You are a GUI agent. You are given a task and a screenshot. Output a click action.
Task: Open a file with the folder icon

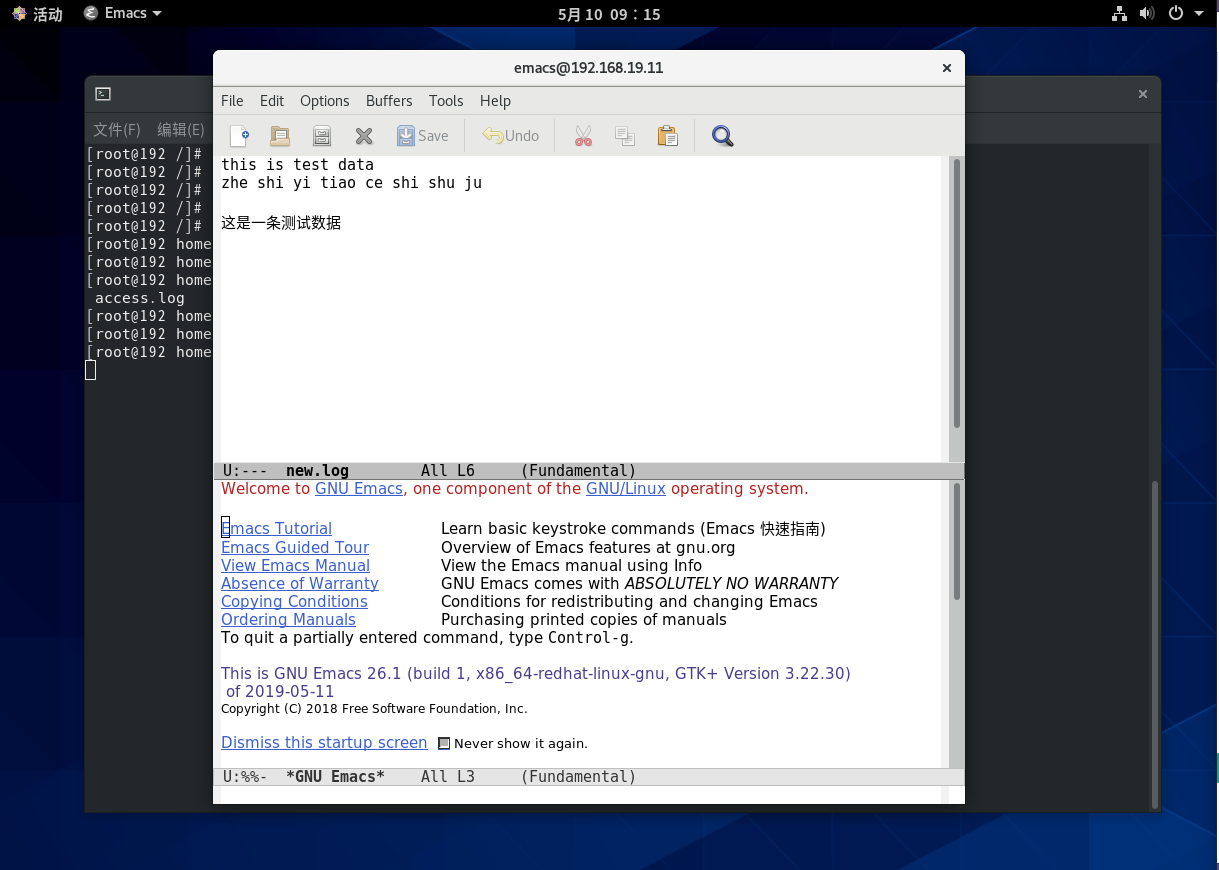pos(280,136)
